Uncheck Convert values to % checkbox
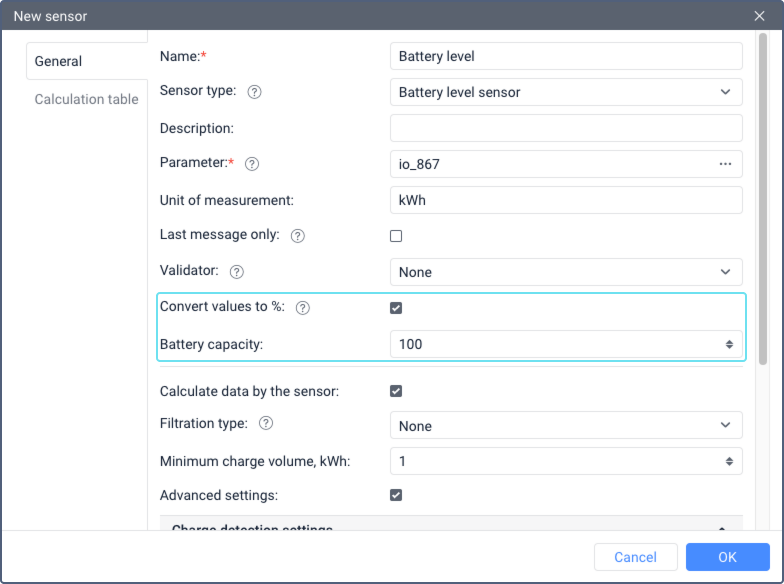 [396, 308]
